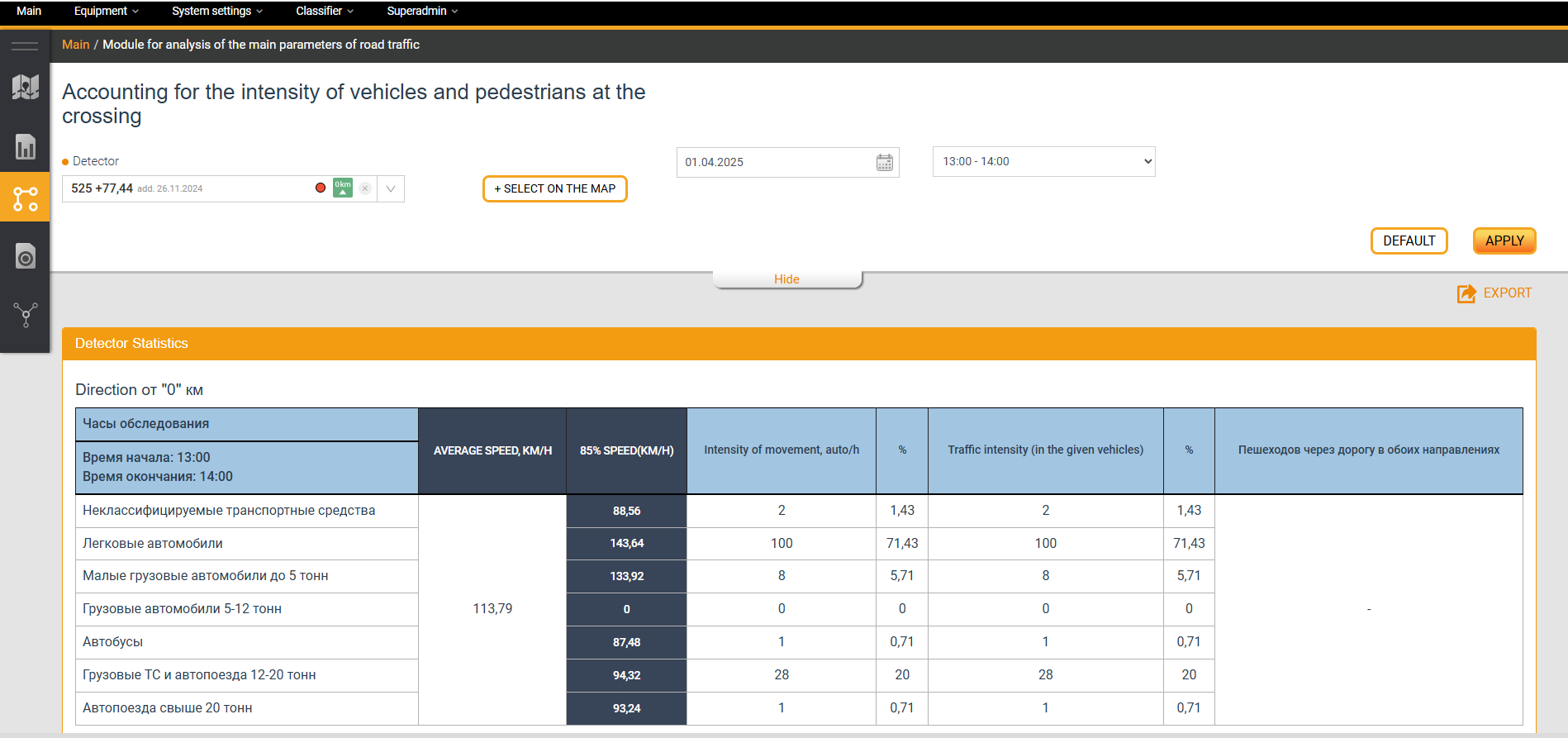Go to Main in the top menu

[x=29, y=11]
